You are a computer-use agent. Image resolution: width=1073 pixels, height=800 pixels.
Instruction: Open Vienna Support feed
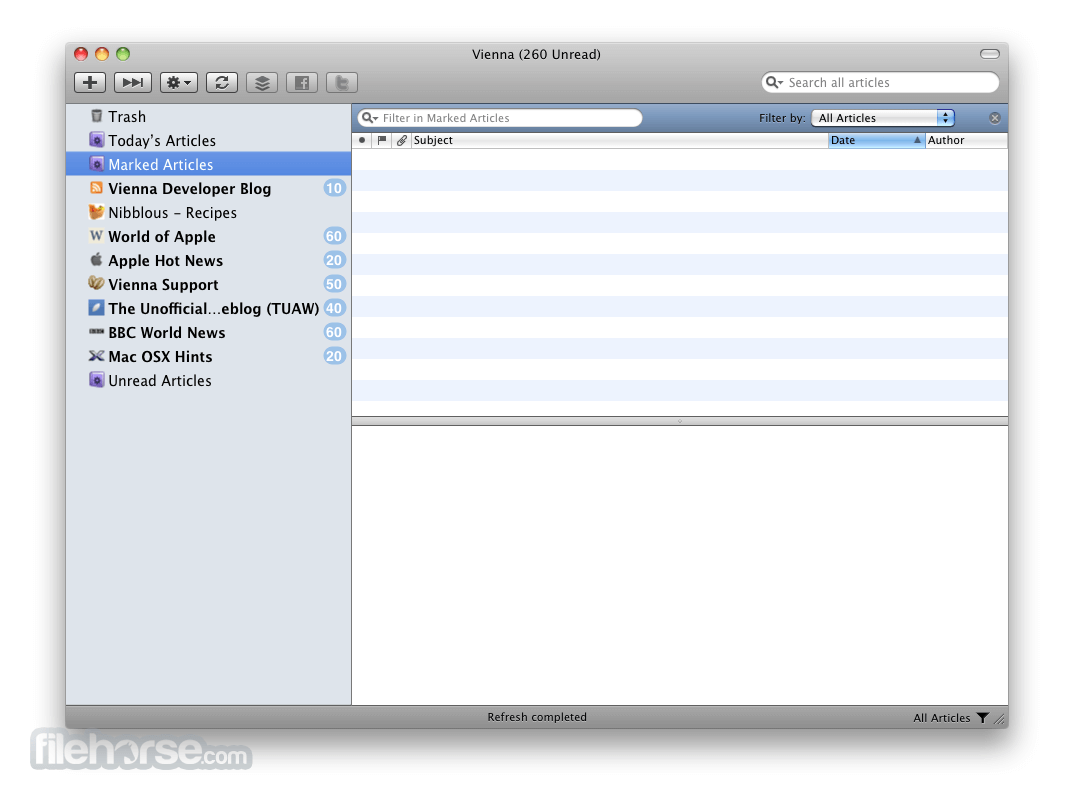(x=209, y=284)
